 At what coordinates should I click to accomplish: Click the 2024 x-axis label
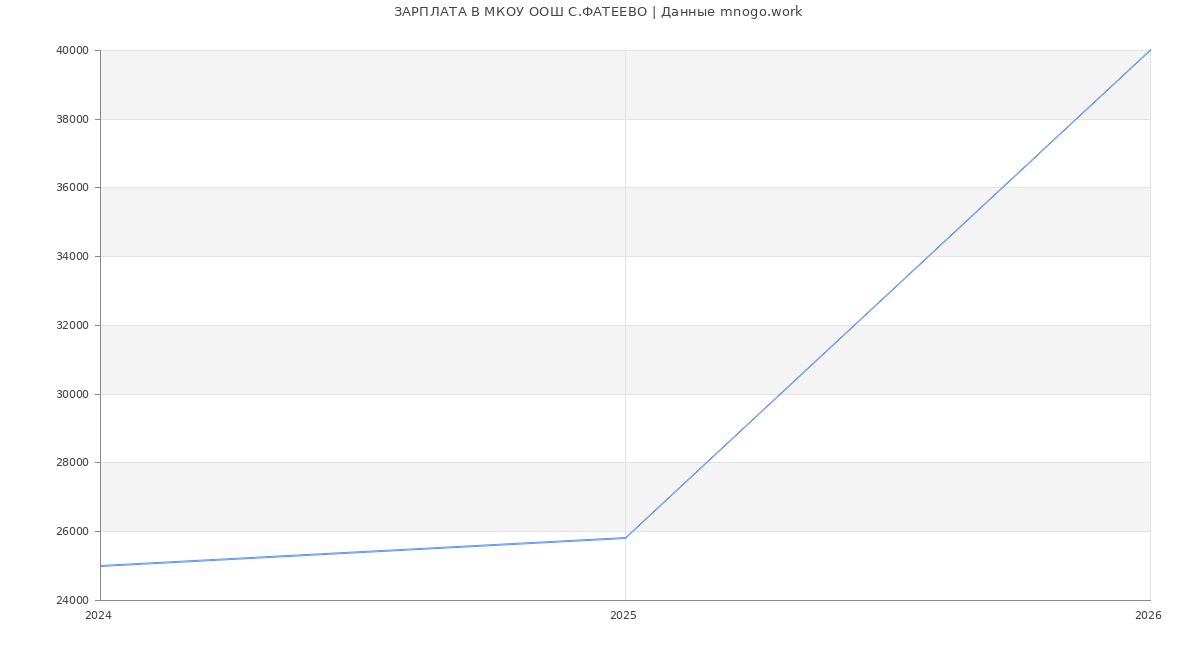[x=98, y=616]
